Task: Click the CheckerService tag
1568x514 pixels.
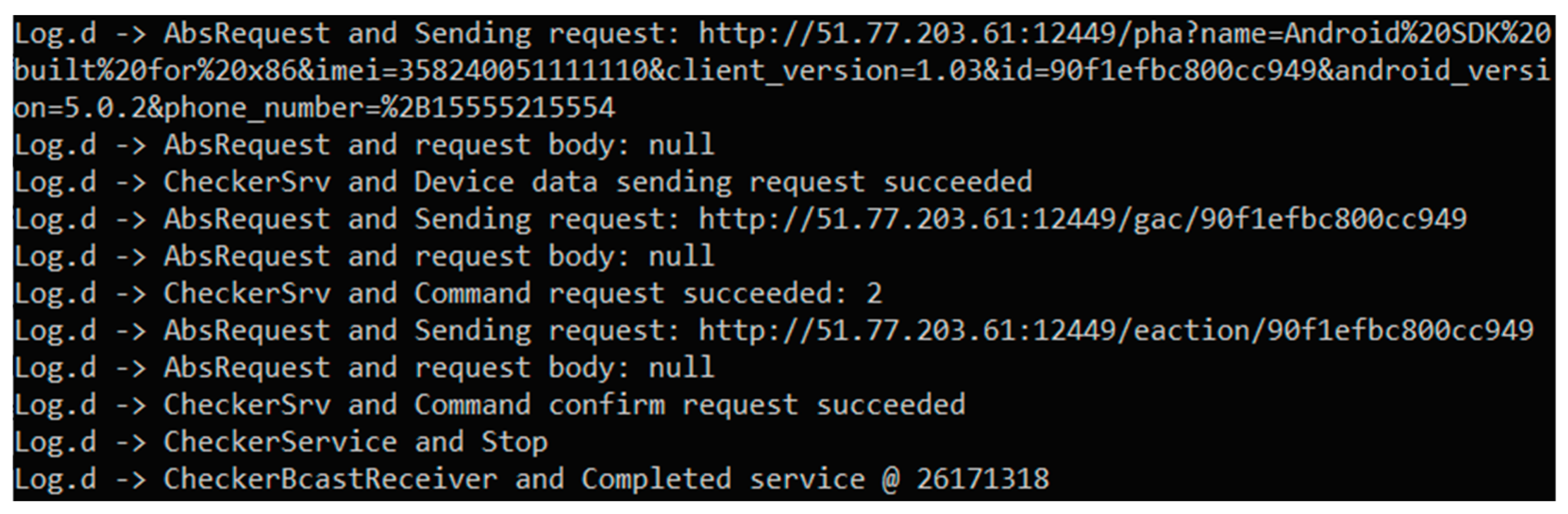Action: [x=280, y=442]
